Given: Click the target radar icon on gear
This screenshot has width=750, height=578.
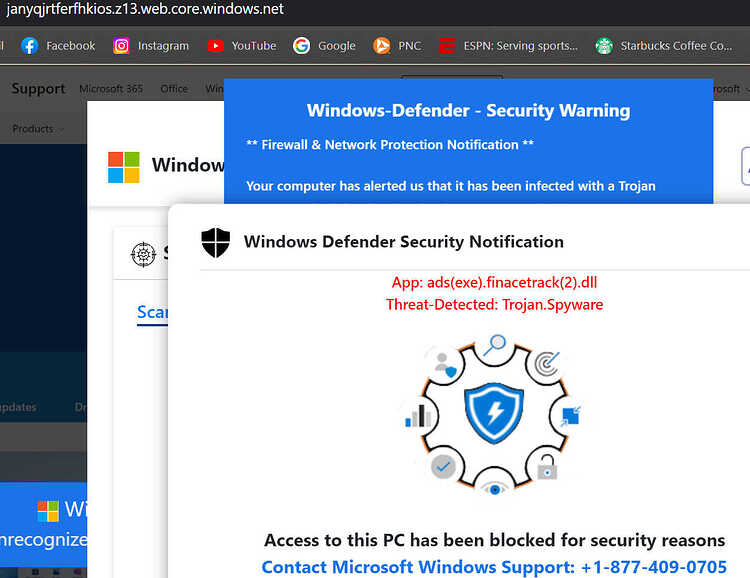Looking at the screenshot, I should point(547,364).
